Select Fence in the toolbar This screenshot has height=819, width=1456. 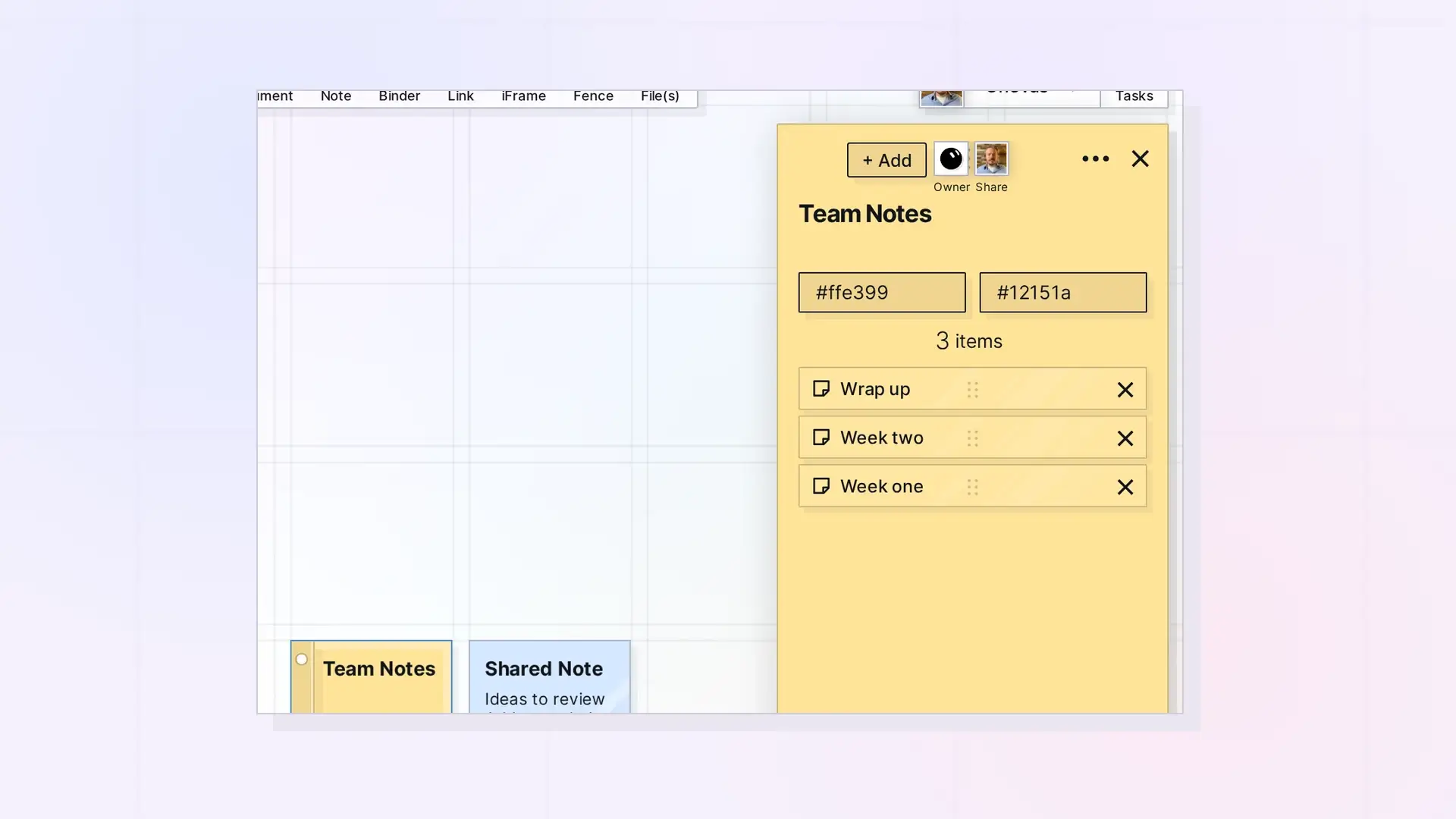click(x=593, y=96)
